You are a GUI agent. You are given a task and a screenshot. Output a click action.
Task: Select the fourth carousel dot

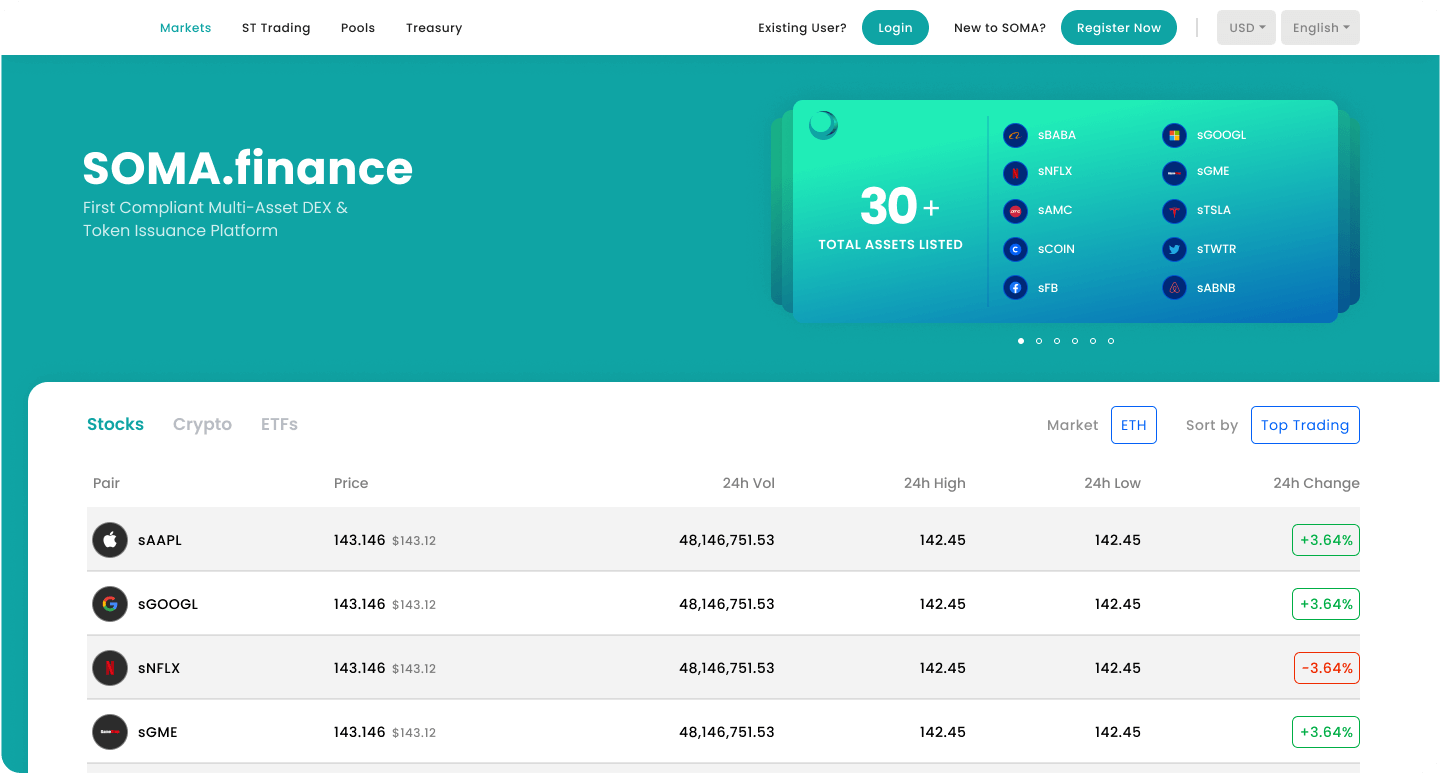pyautogui.click(x=1075, y=341)
